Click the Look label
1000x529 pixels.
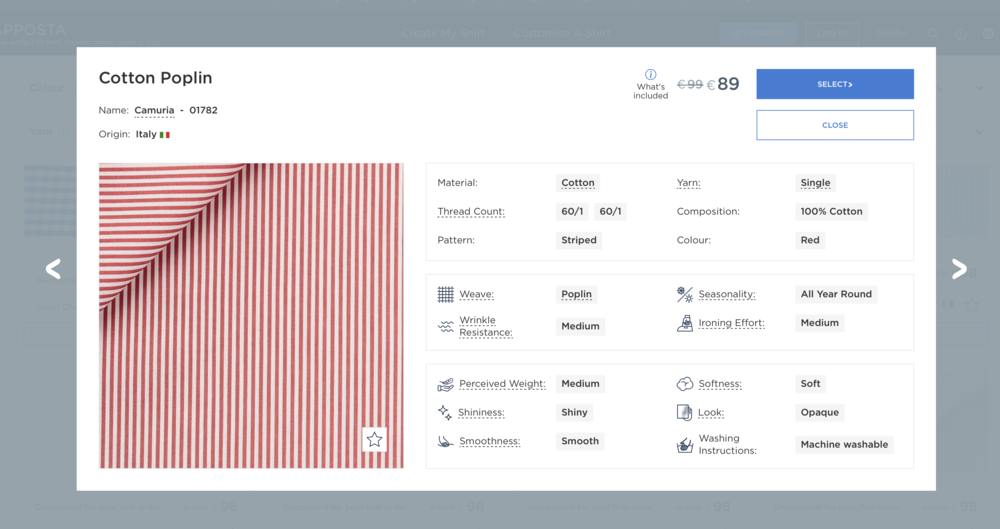point(711,412)
